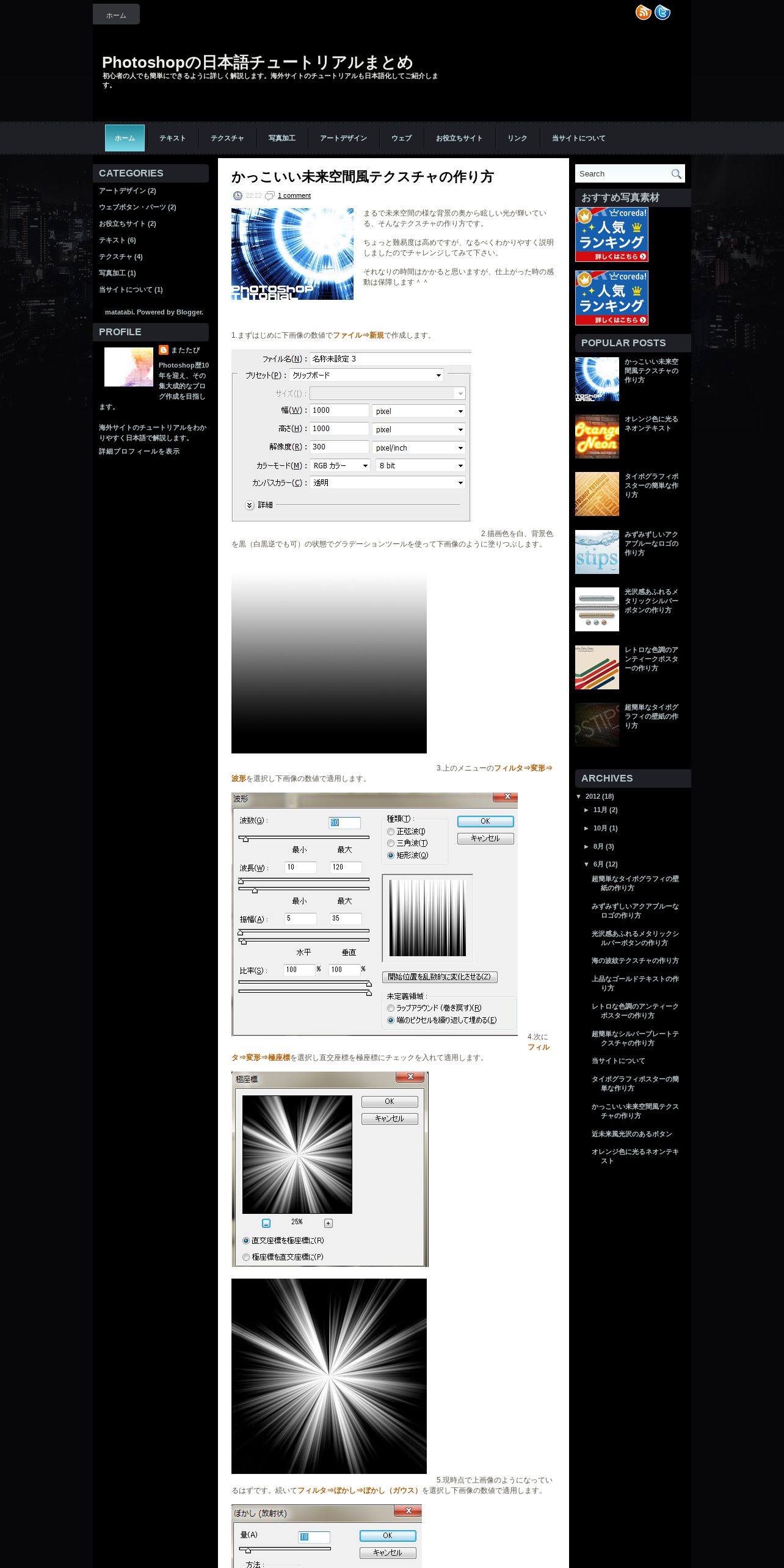Open the テクスチャ nav tab

(x=227, y=138)
